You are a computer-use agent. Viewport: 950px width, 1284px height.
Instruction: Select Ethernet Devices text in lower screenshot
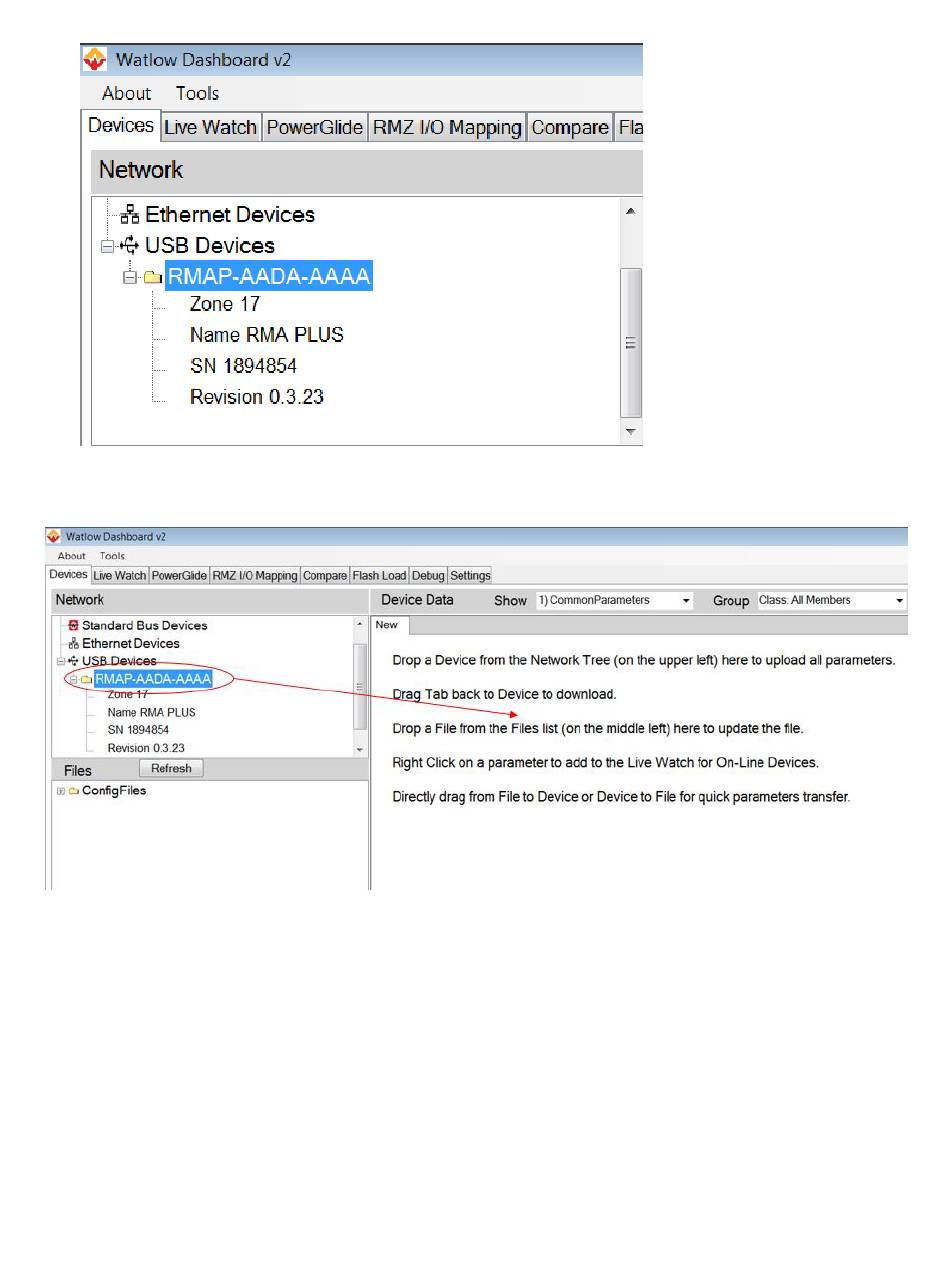point(131,643)
